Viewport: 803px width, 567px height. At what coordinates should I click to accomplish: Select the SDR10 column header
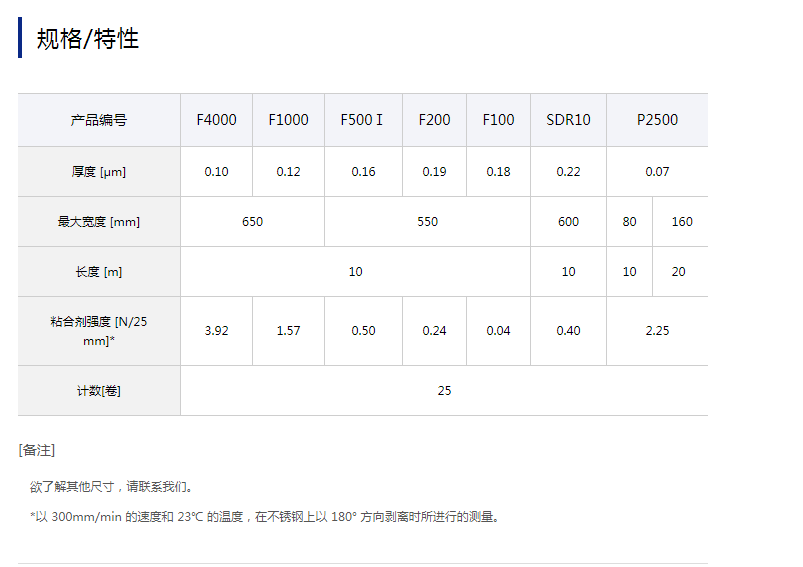click(568, 120)
